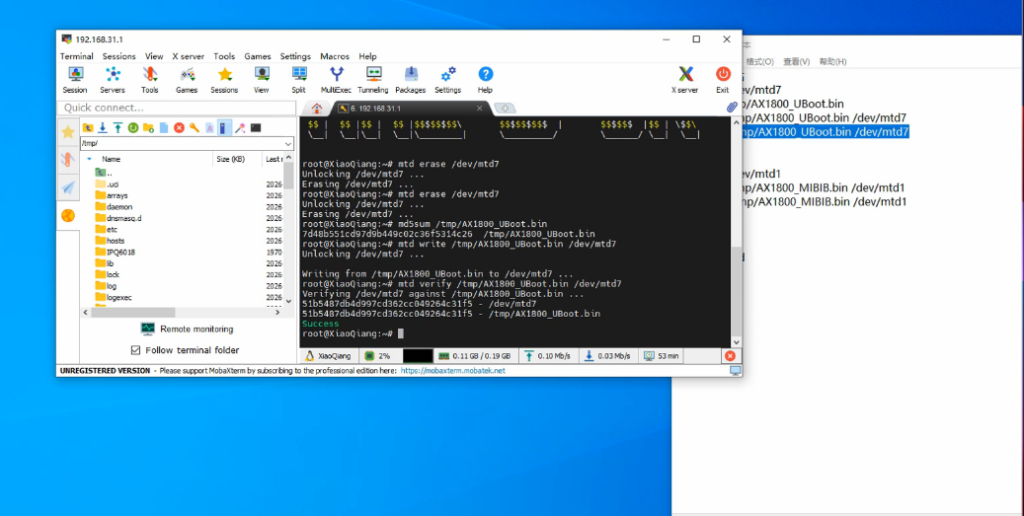This screenshot has width=1024, height=516.
Task: Open the Games menu in menu bar
Action: tap(257, 56)
